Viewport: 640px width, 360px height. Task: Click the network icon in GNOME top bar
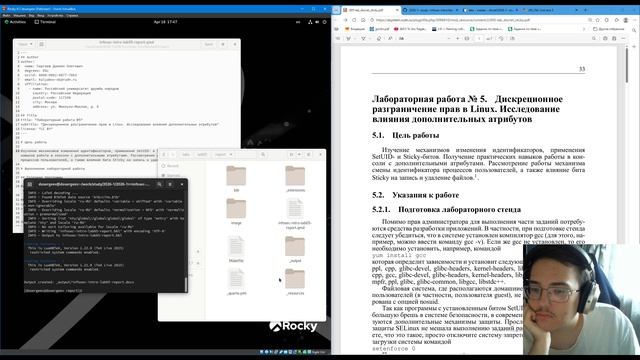[310, 22]
